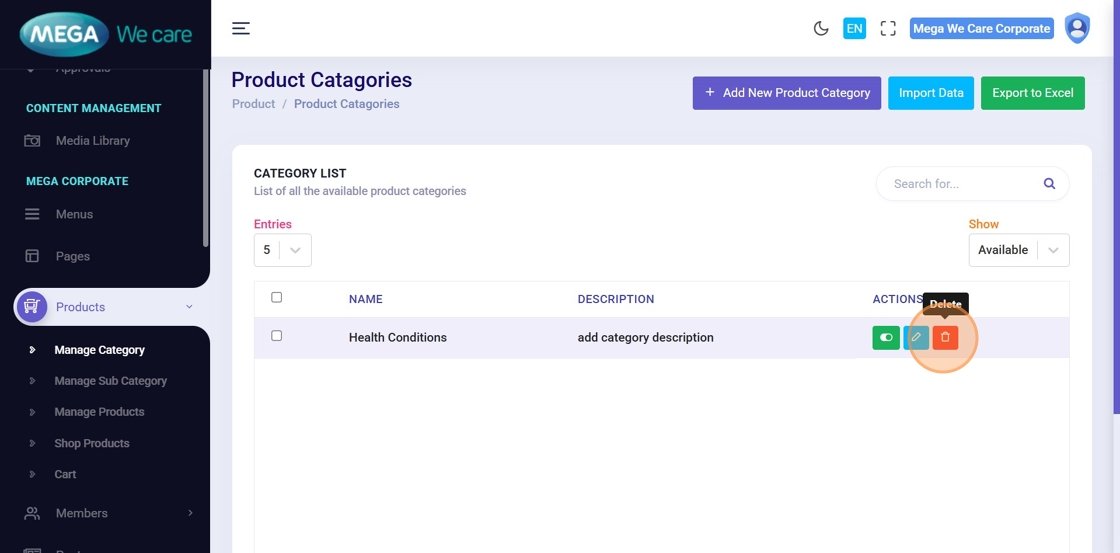Enter fullscreen mode via expand icon

point(887,28)
